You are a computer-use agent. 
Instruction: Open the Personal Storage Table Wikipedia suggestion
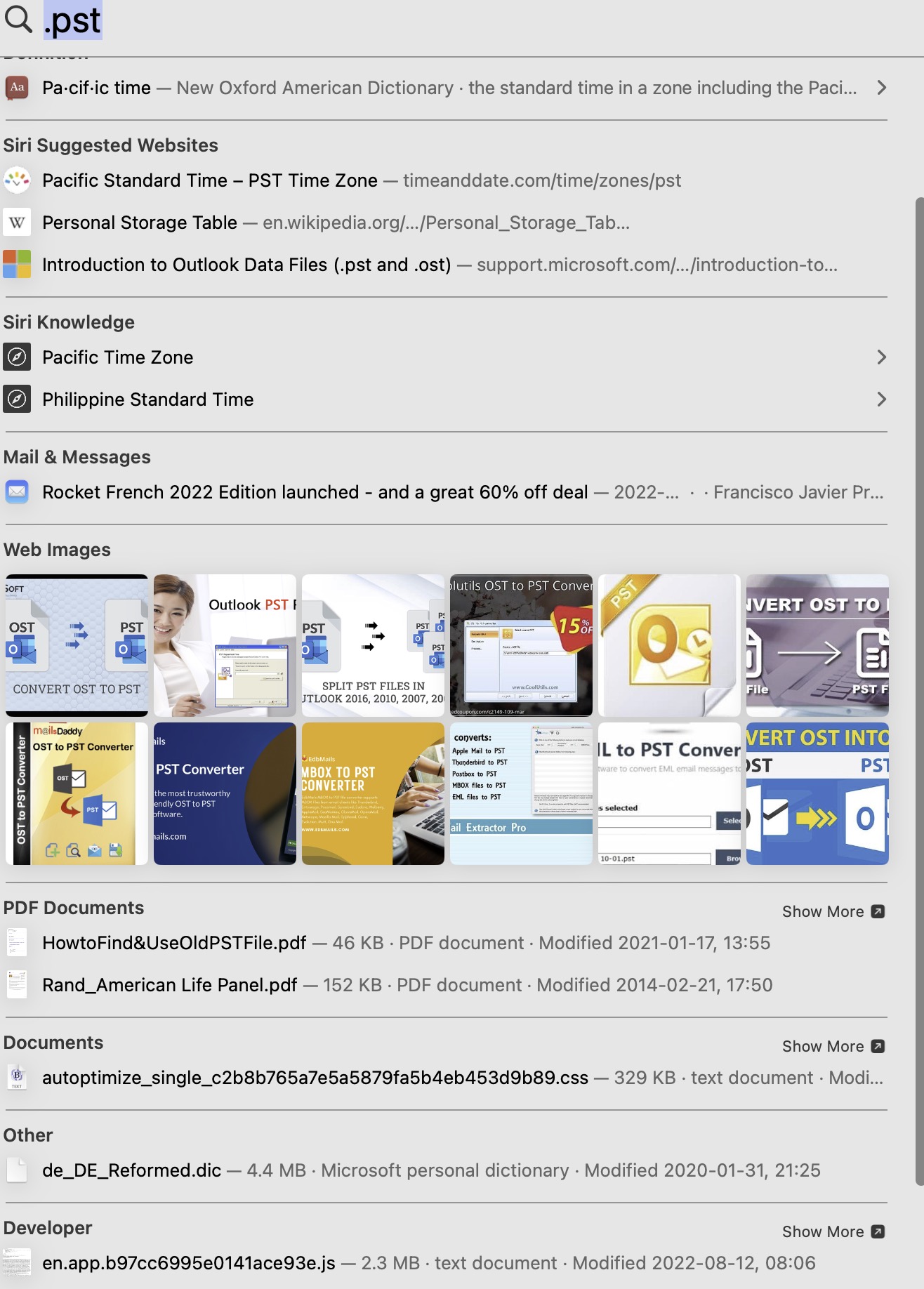(x=445, y=223)
